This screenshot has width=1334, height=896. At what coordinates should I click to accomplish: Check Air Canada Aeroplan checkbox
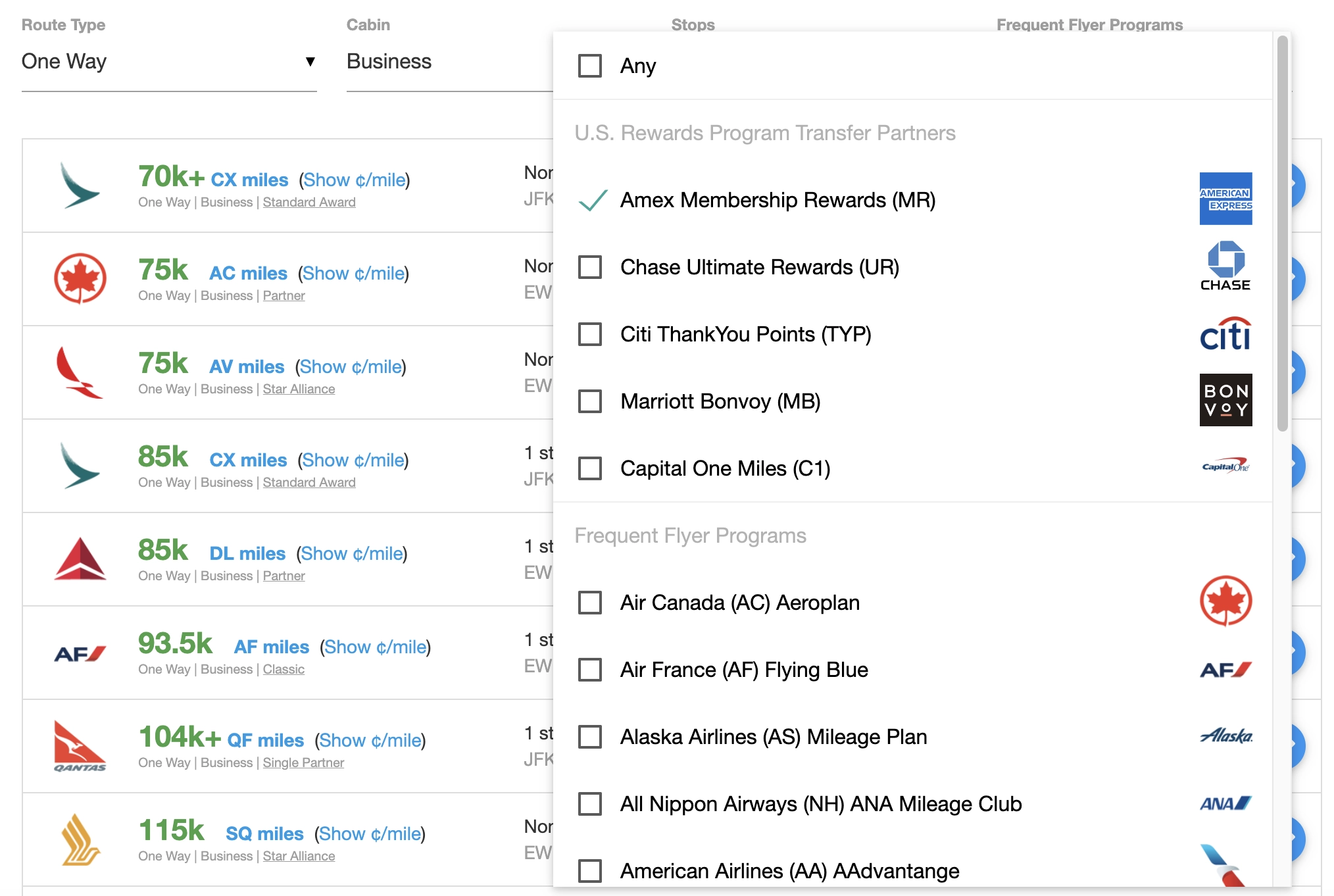point(591,602)
